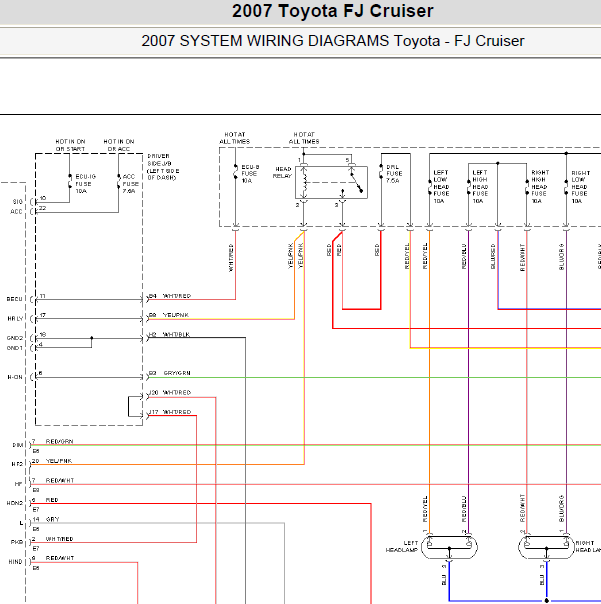Select the "ECU-B FUSE 10A" label
The width and height of the screenshot is (601, 604).
click(250, 174)
